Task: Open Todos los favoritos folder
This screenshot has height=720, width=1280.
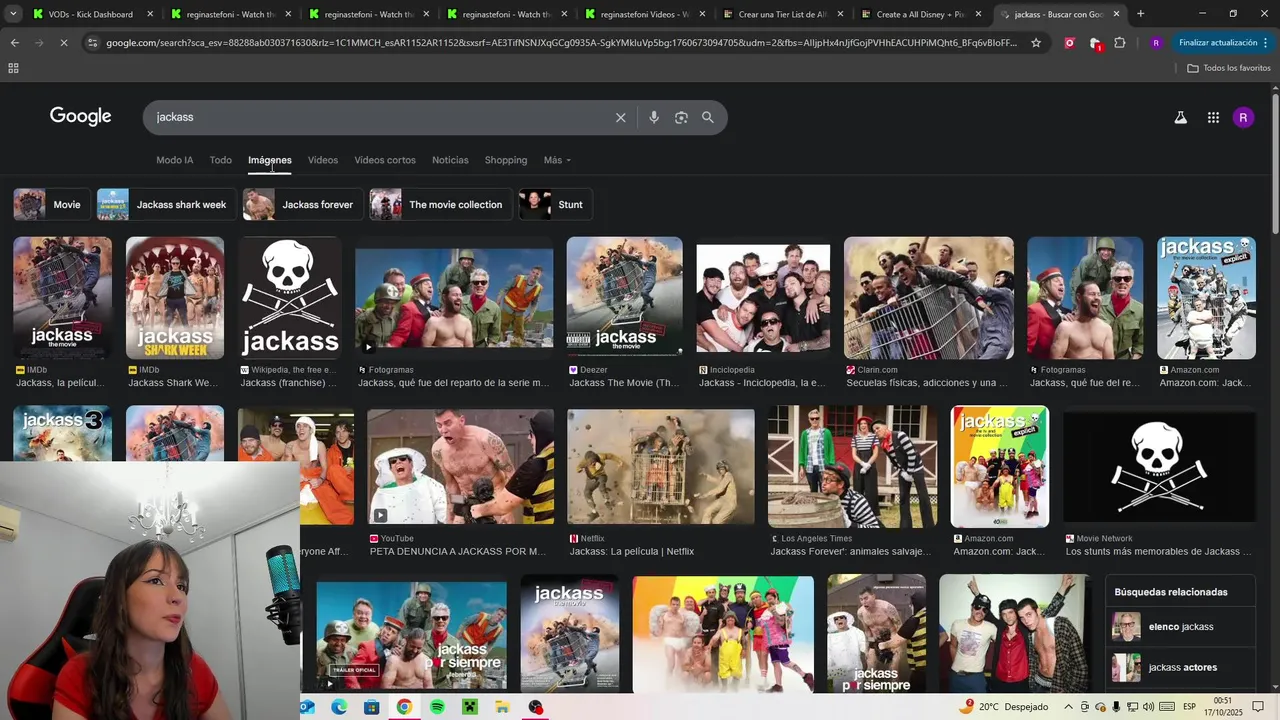Action: coord(1229,68)
